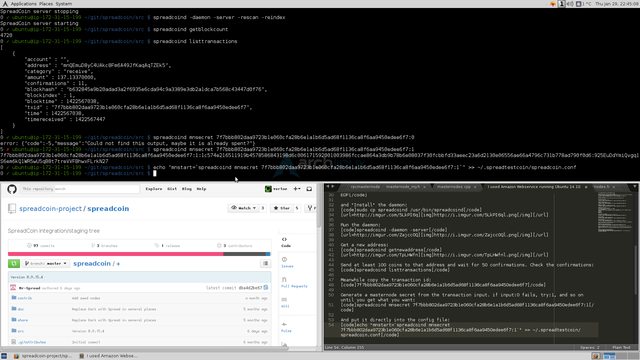Click show desktop icon in bottom panel
The height and width of the screenshot is (360, 640).
pyautogui.click(x=4, y=356)
